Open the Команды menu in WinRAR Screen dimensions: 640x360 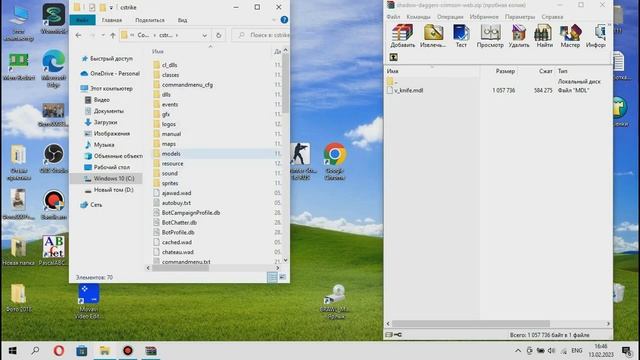[x=418, y=17]
